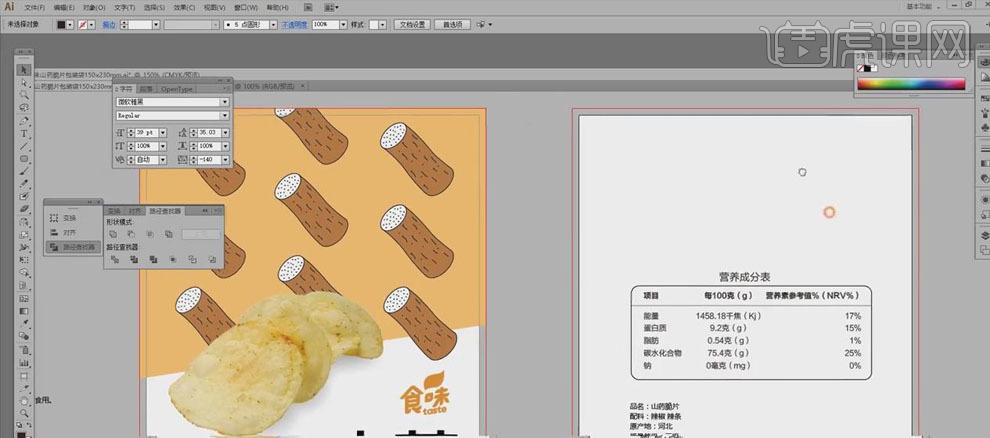Viewport: 990px width, 438px height.
Task: Open the 对象(O) menu
Action: tap(95, 8)
